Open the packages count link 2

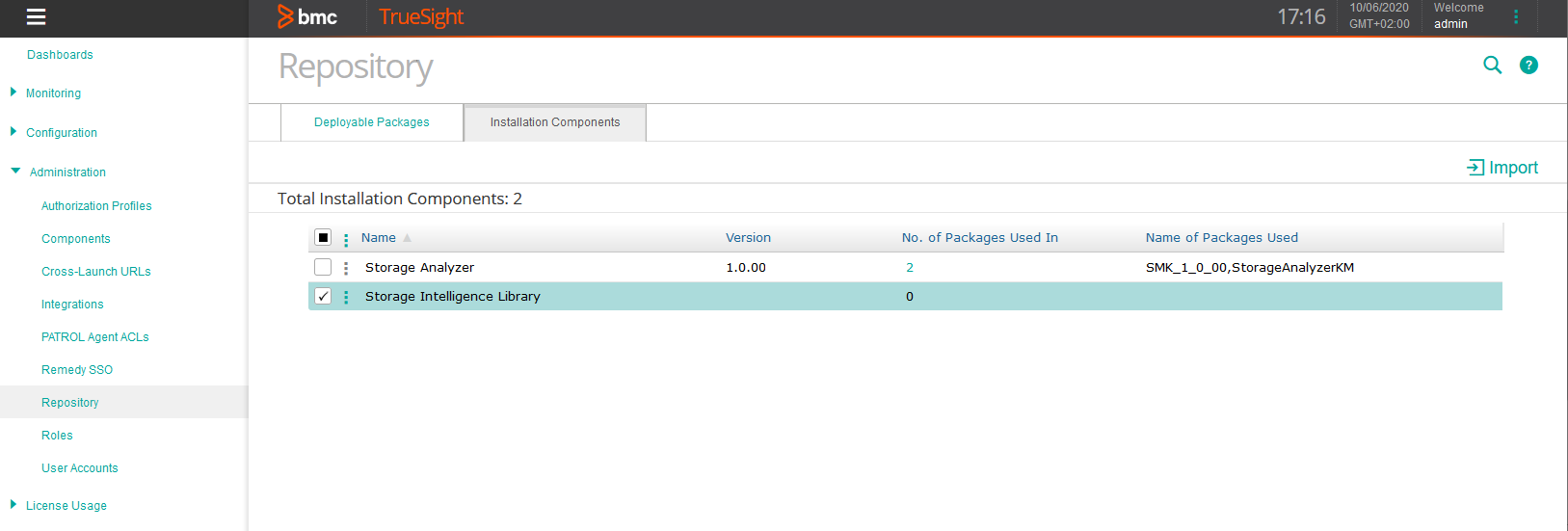[x=909, y=268]
